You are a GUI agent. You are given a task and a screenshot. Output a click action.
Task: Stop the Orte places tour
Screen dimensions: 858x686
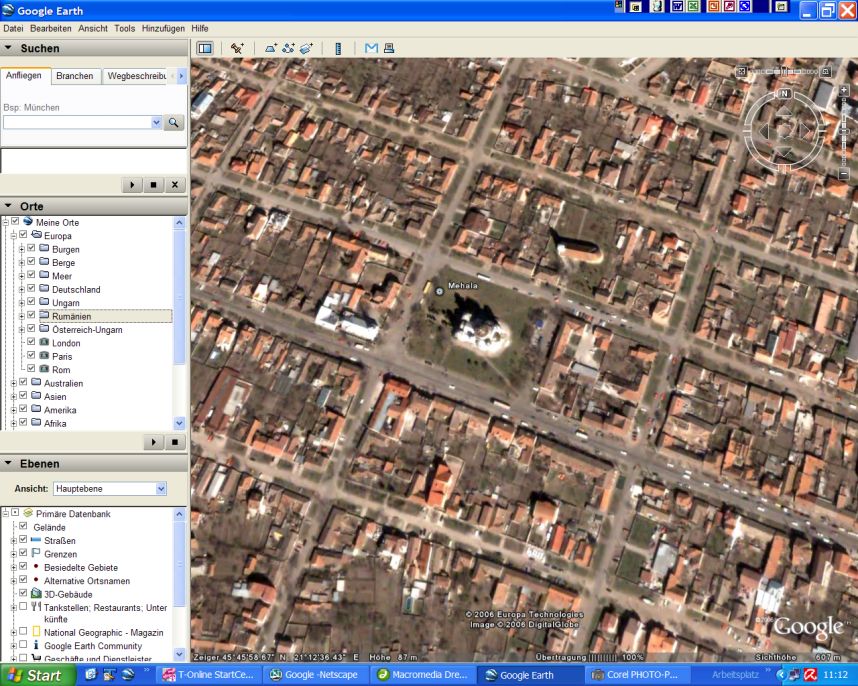click(x=175, y=442)
